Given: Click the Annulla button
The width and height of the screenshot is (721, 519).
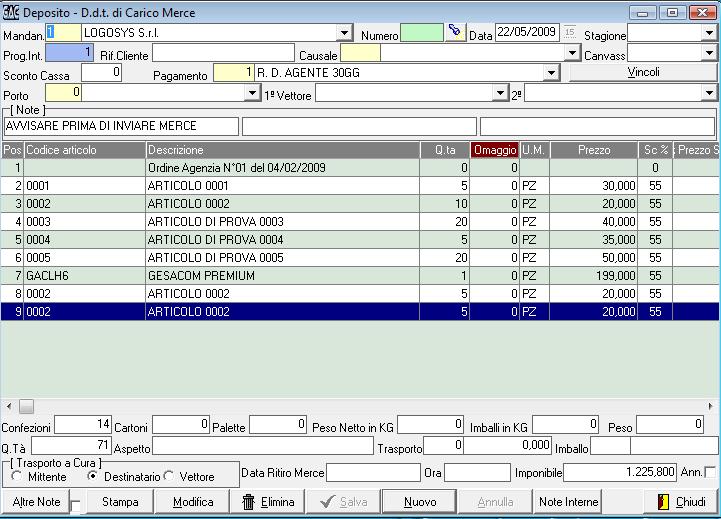Looking at the screenshot, I should coord(495,502).
